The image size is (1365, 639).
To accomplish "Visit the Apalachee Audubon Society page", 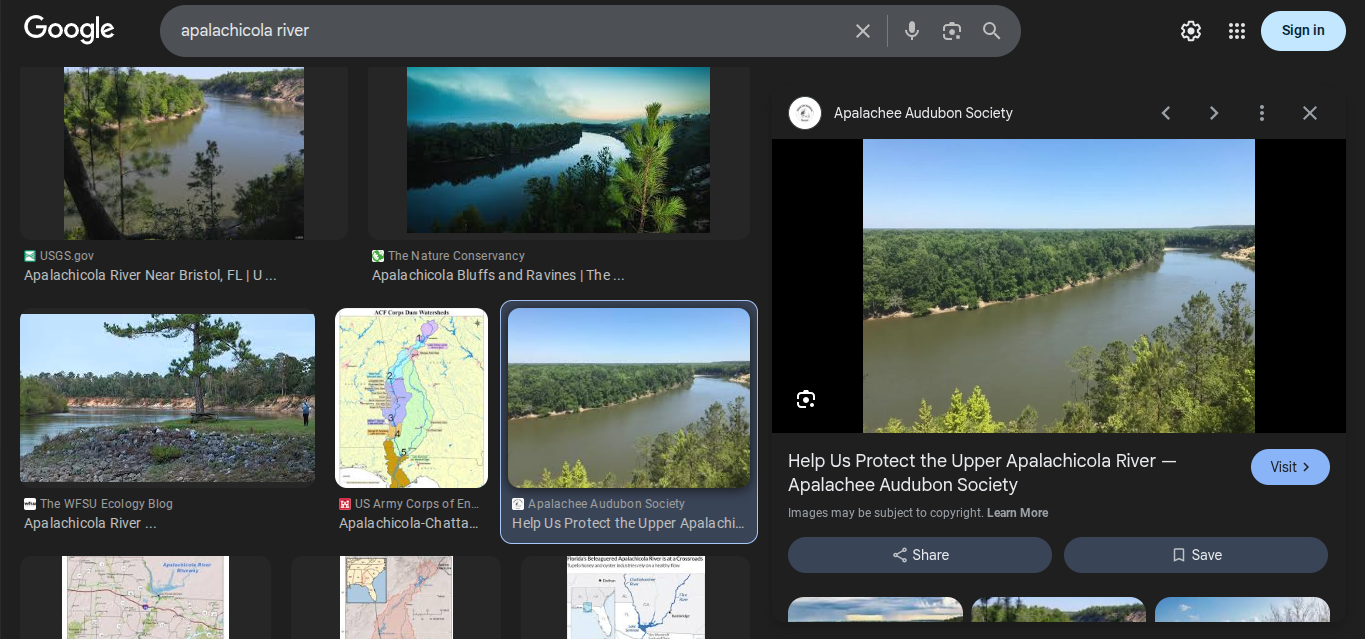I will pyautogui.click(x=1290, y=467).
